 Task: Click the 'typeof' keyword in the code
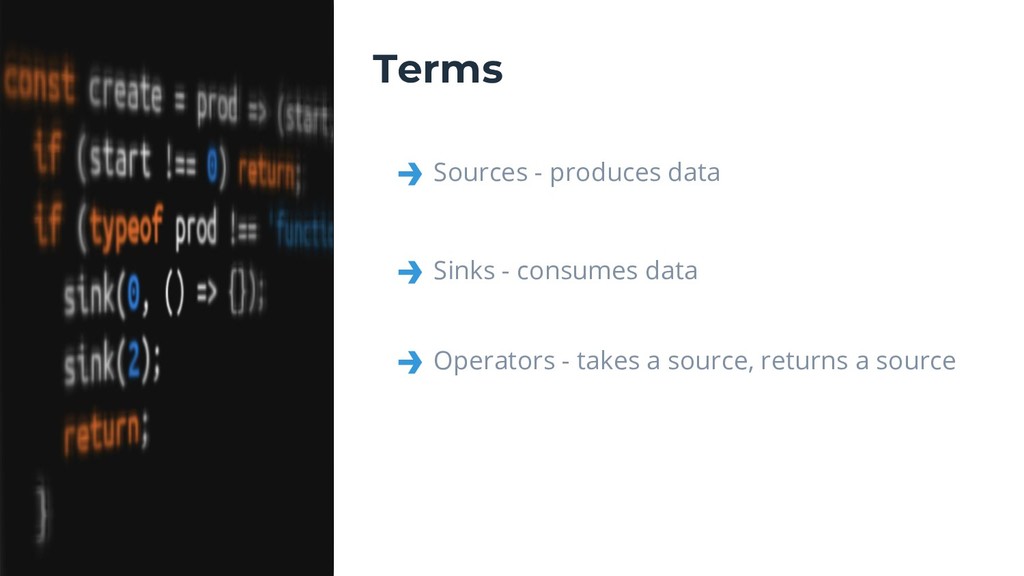127,227
